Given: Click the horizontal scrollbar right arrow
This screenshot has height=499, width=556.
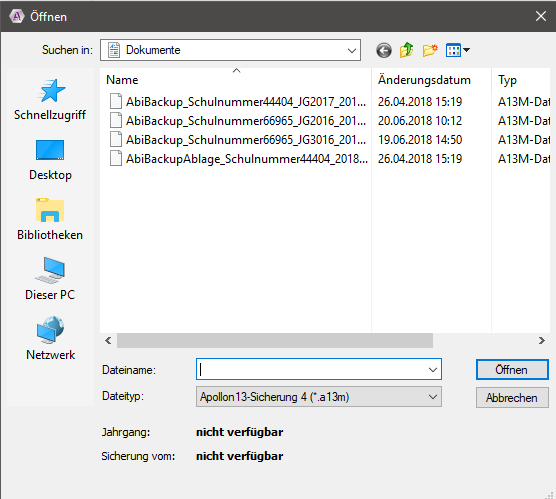Looking at the screenshot, I should (x=541, y=340).
